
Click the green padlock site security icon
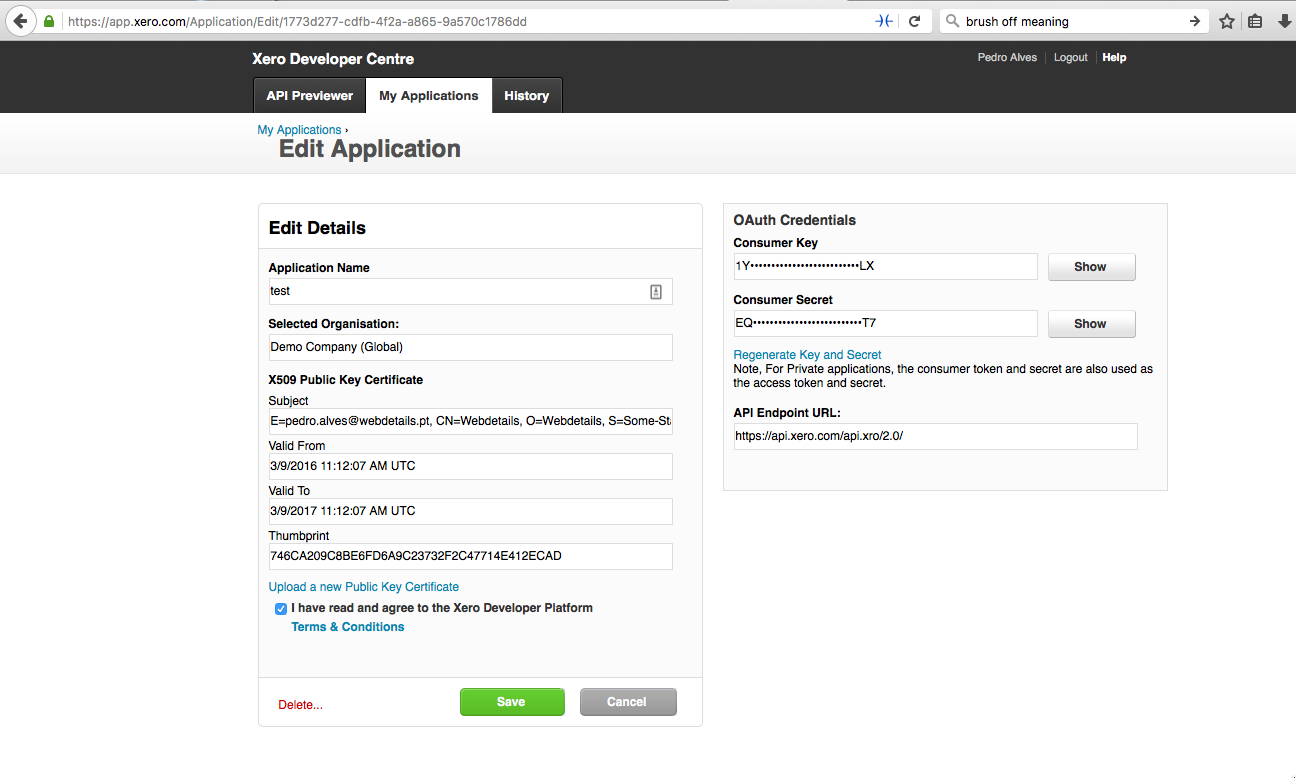tap(49, 21)
